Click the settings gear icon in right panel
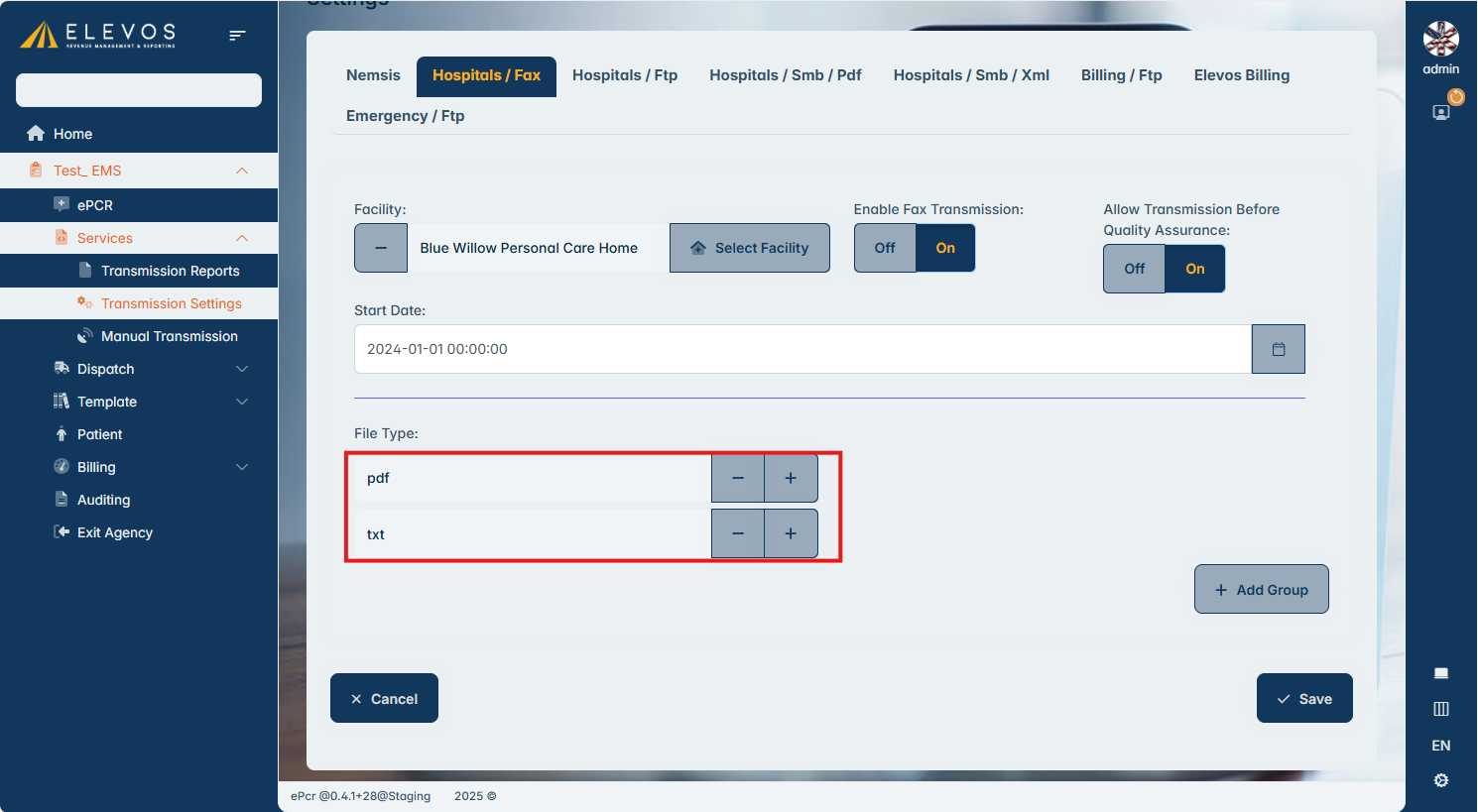Image resolution: width=1478 pixels, height=812 pixels. click(1440, 780)
